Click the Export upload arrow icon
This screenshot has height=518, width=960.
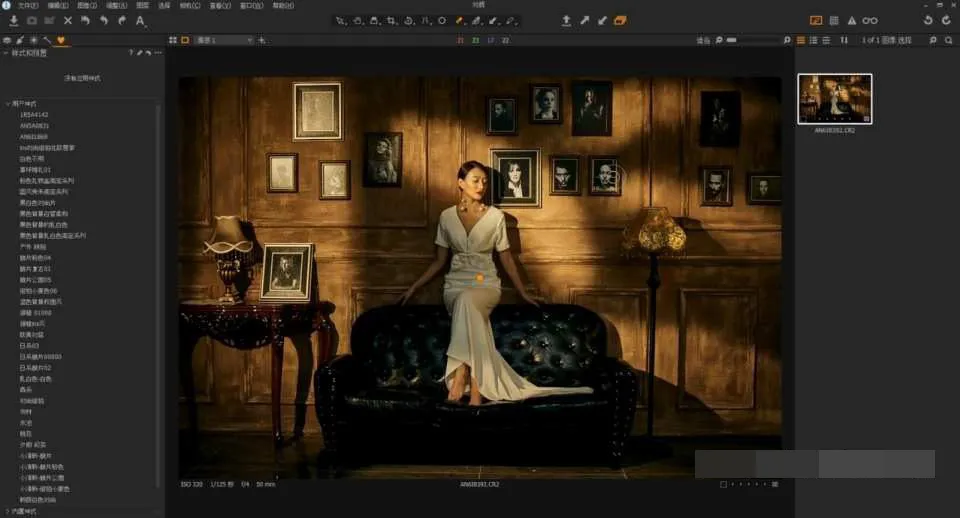tap(566, 21)
